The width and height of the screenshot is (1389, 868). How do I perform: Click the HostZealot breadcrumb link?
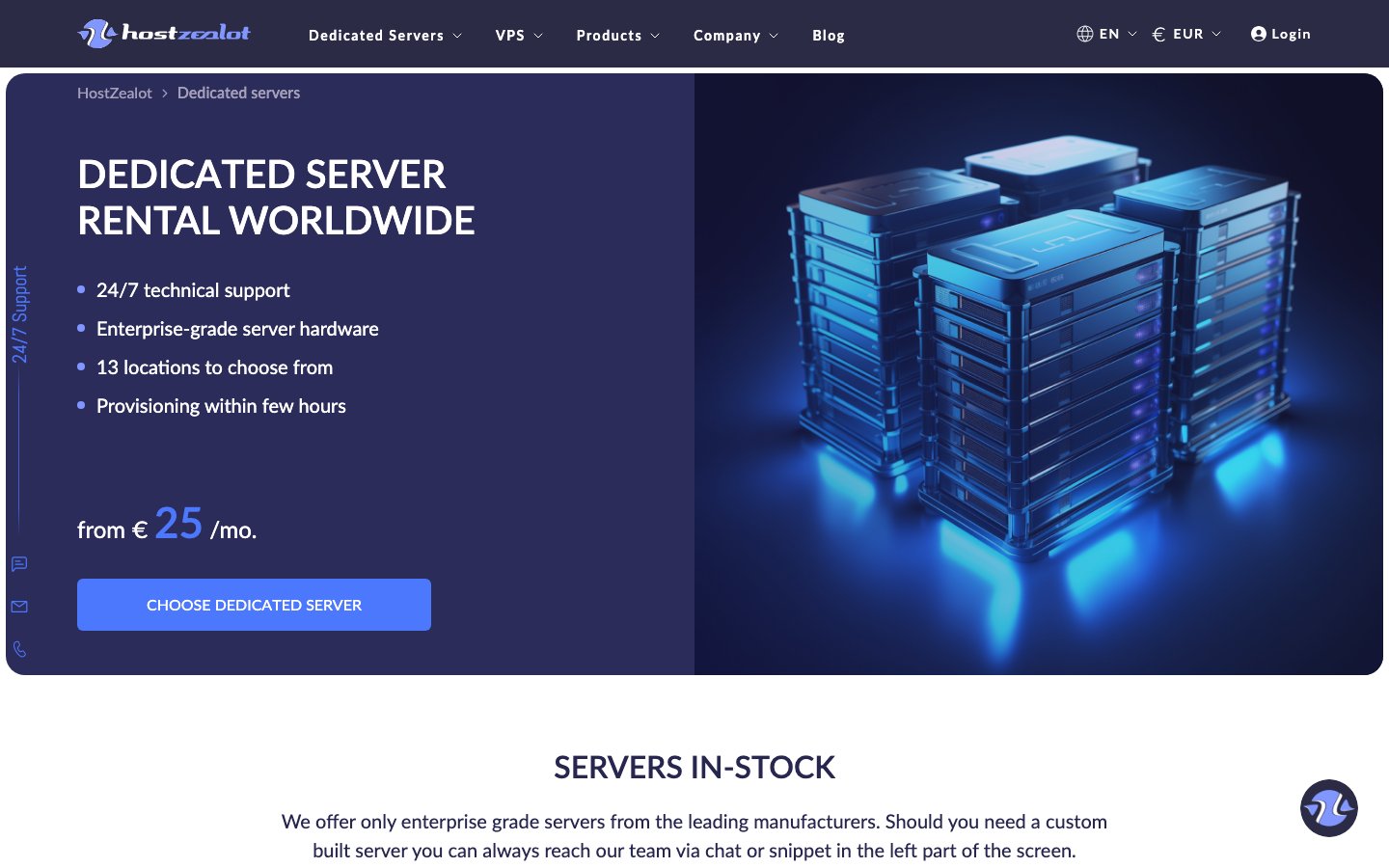tap(115, 93)
